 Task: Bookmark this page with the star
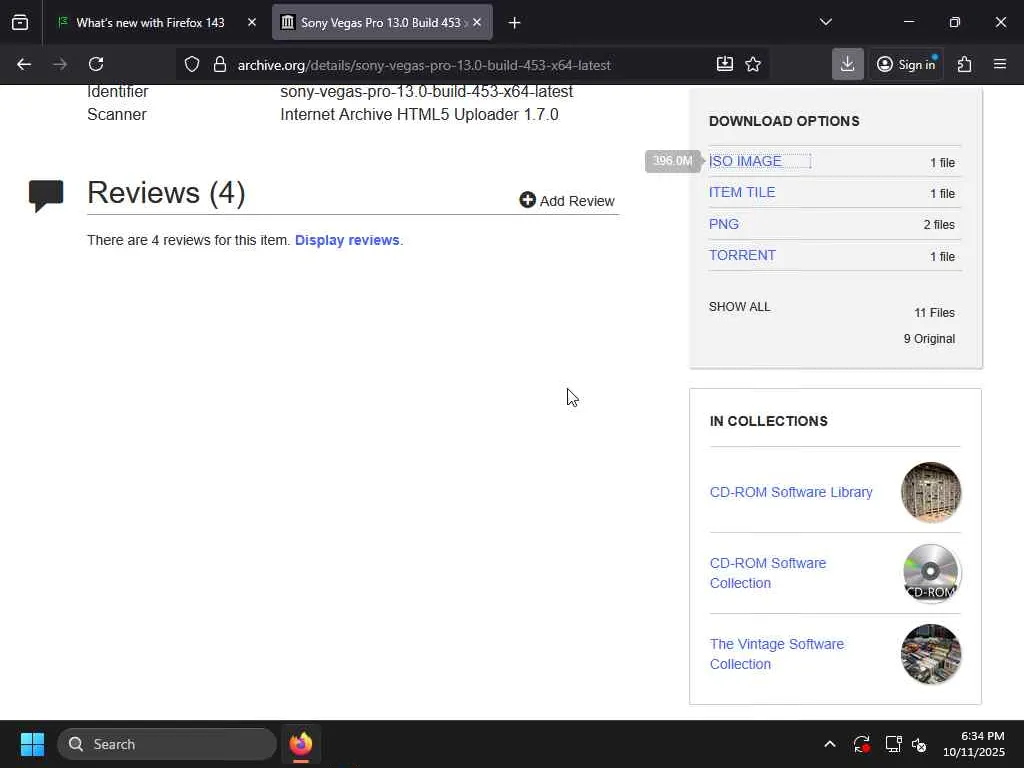(753, 64)
